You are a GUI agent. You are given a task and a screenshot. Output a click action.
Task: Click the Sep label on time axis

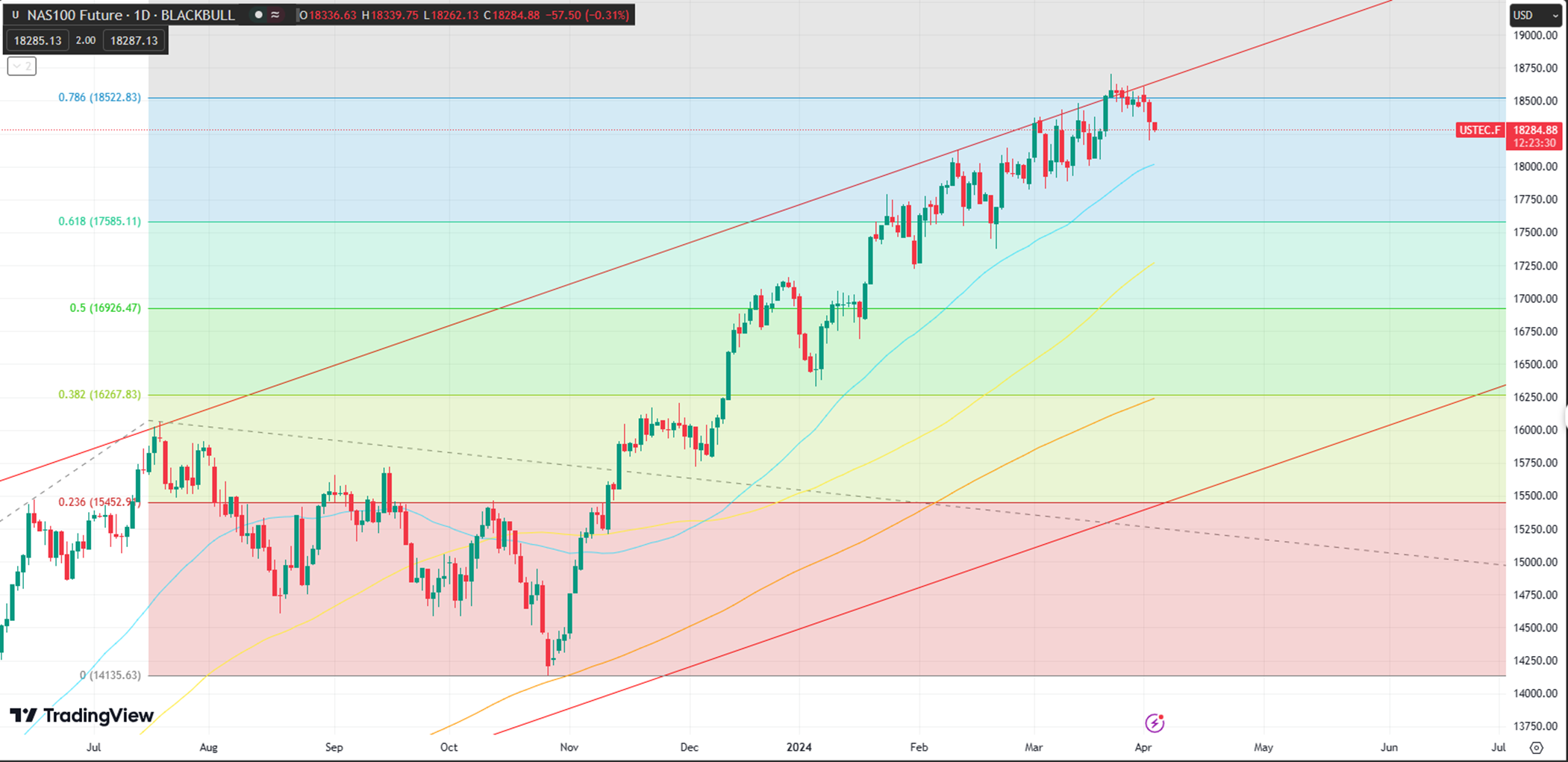tap(334, 747)
